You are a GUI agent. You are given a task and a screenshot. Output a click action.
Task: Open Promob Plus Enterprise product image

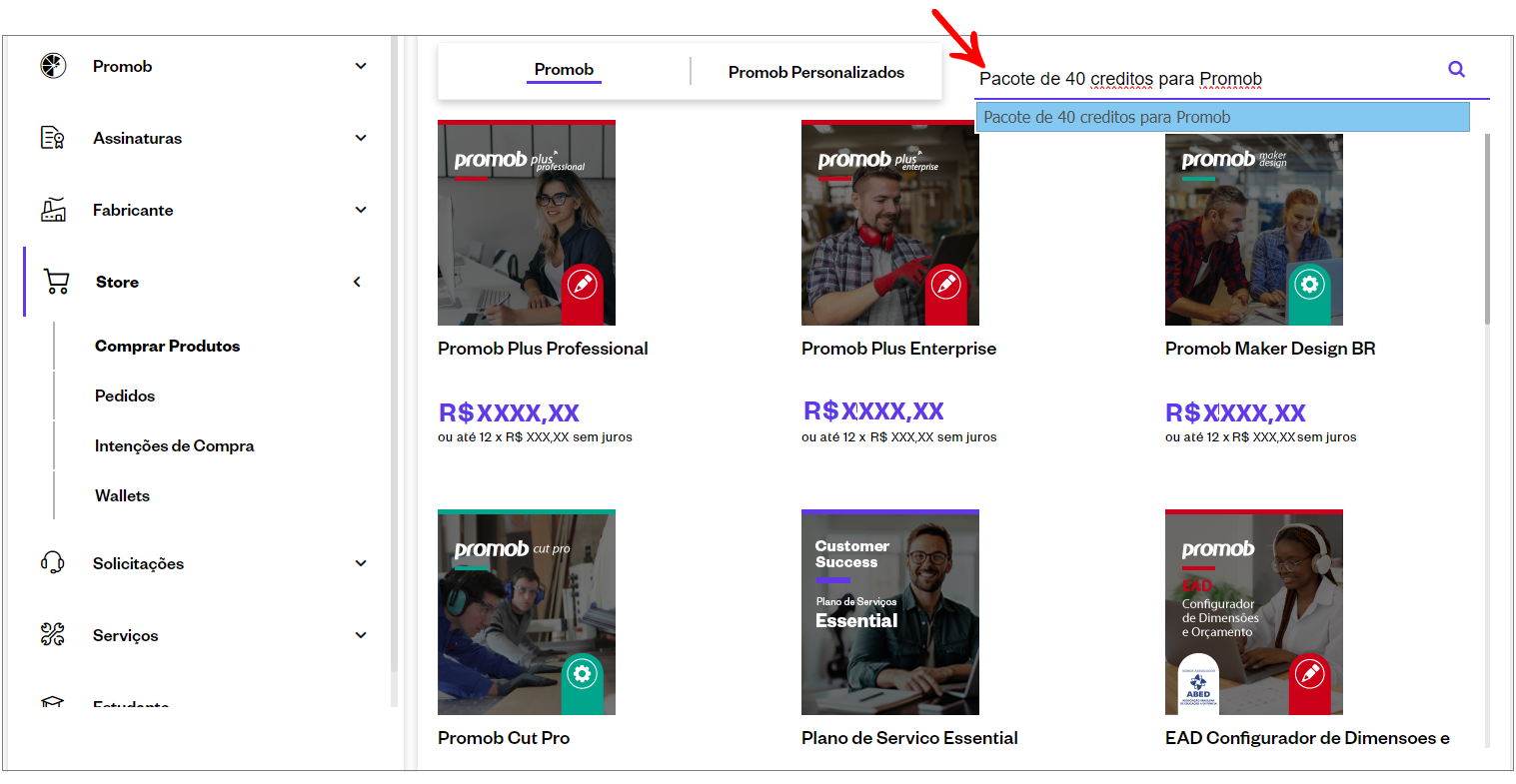click(x=890, y=223)
